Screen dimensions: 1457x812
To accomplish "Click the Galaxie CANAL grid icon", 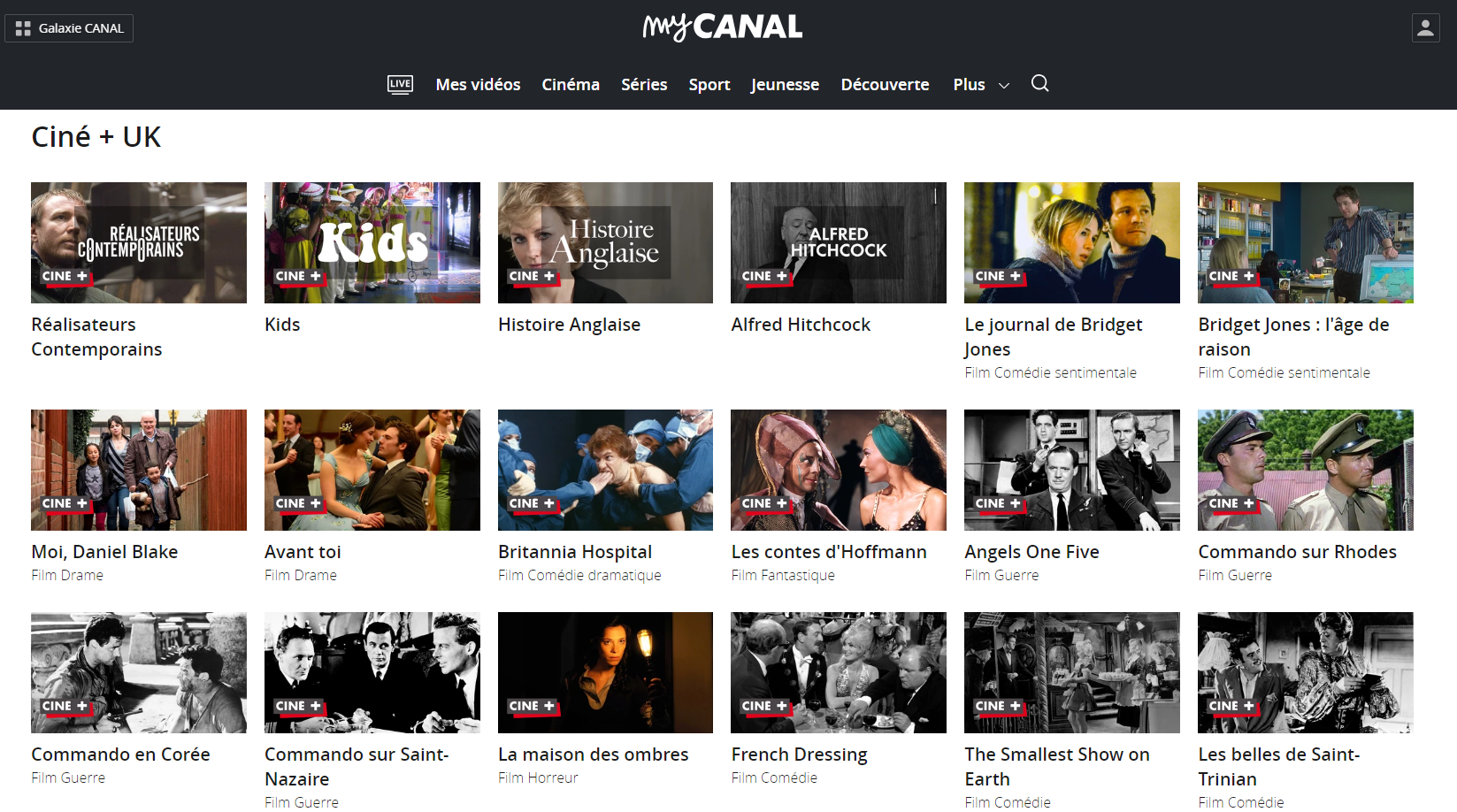I will point(23,28).
